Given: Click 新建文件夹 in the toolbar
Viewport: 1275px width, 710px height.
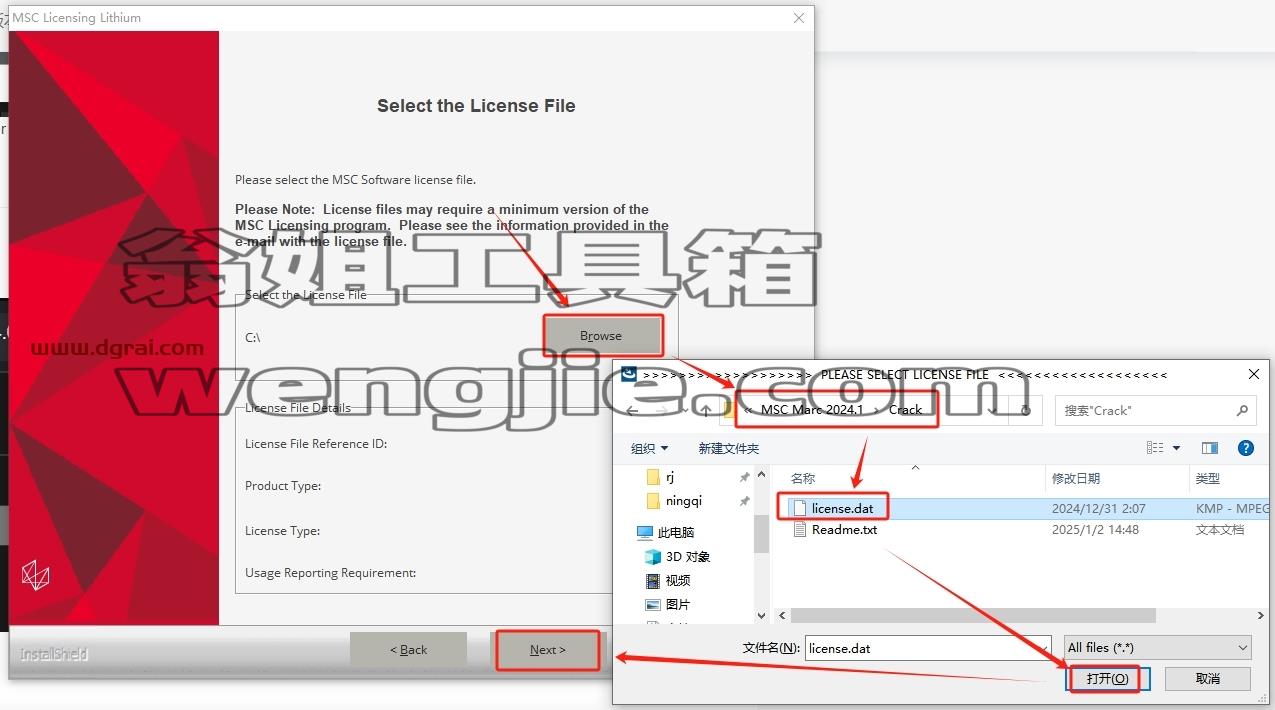Looking at the screenshot, I should pos(728,448).
